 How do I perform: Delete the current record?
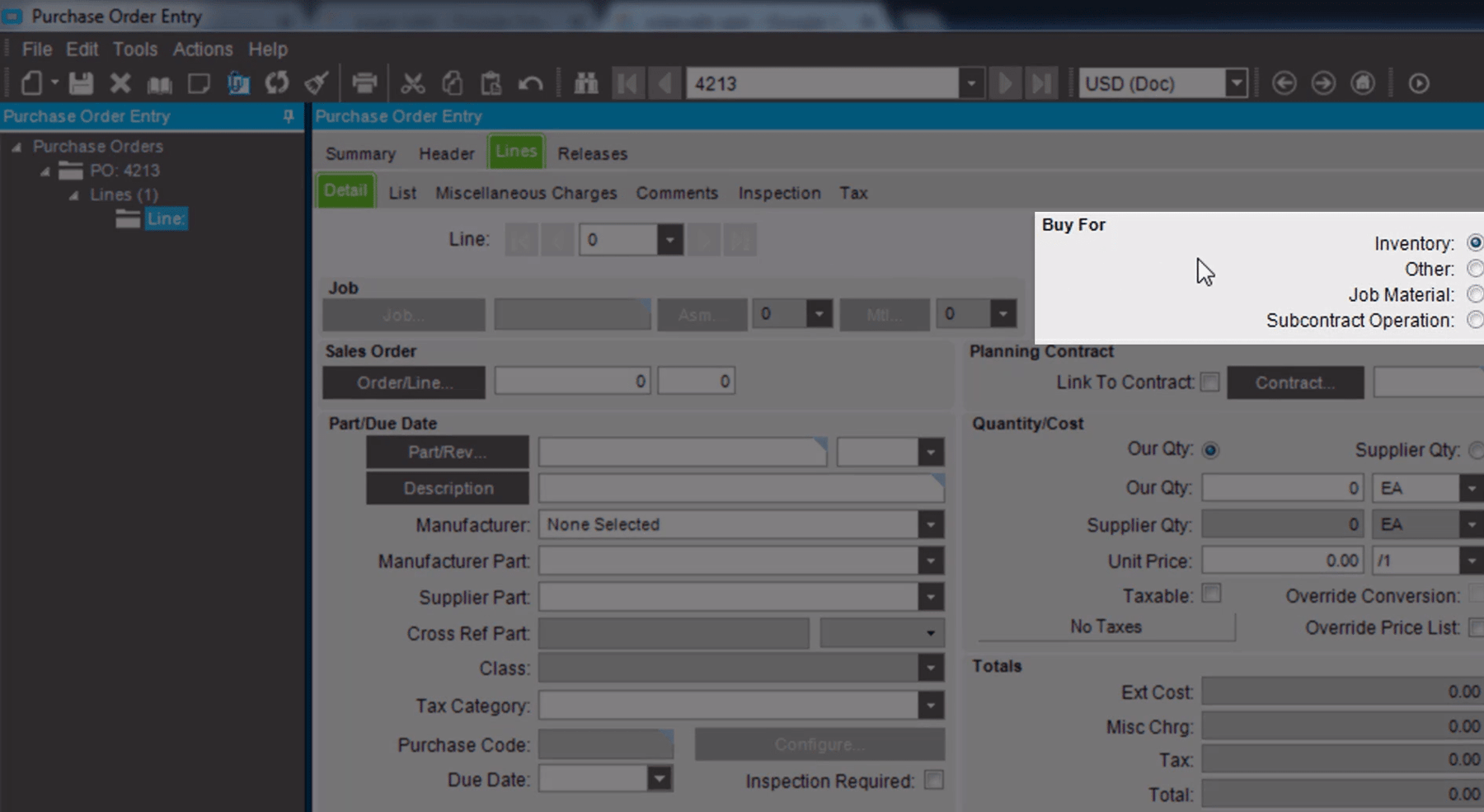pos(120,82)
